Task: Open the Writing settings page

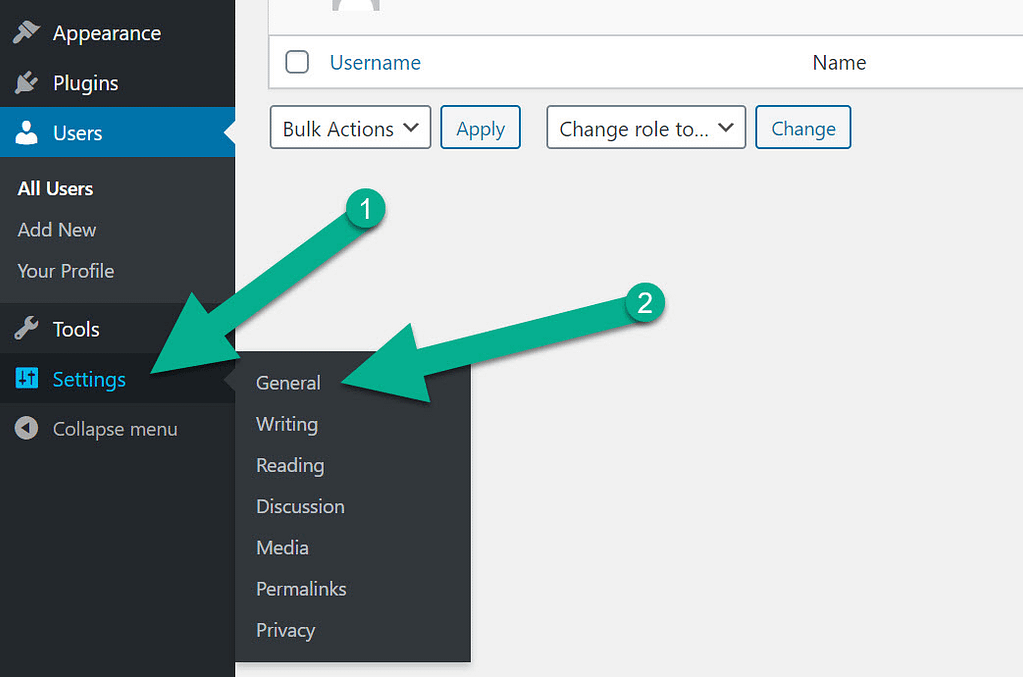Action: pyautogui.click(x=286, y=424)
